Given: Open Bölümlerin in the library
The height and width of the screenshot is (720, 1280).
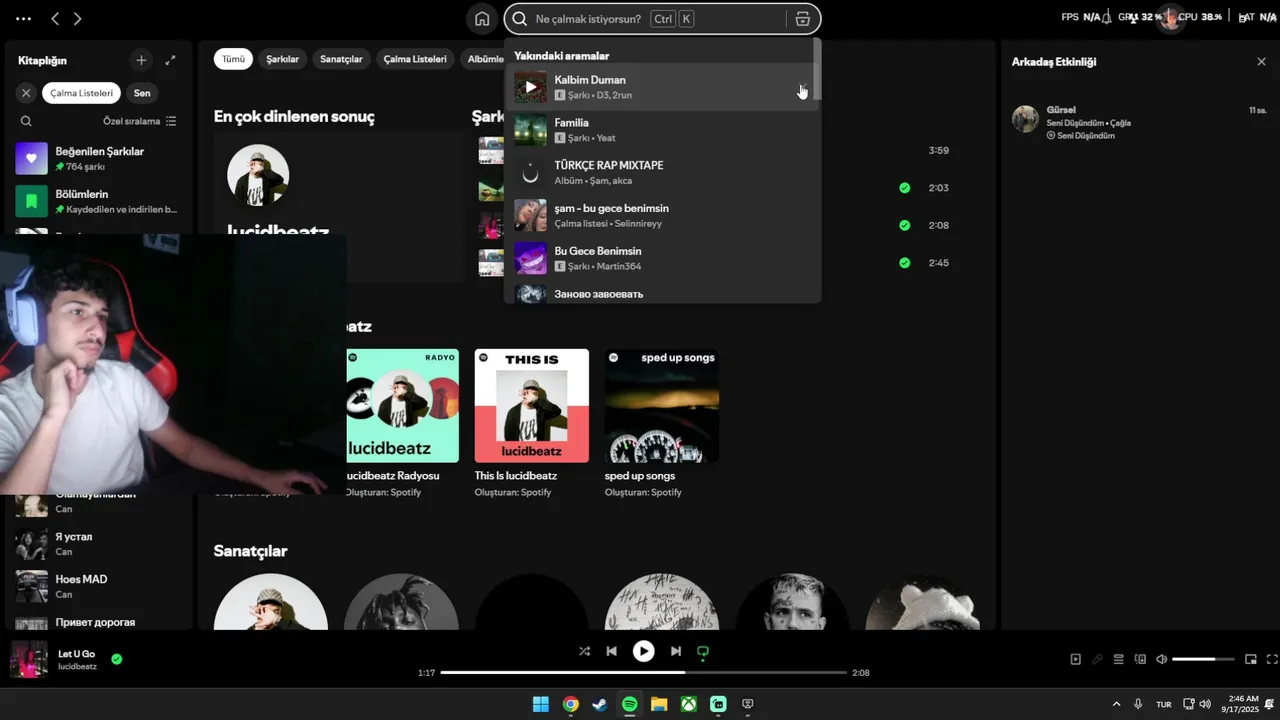Looking at the screenshot, I should 96,201.
